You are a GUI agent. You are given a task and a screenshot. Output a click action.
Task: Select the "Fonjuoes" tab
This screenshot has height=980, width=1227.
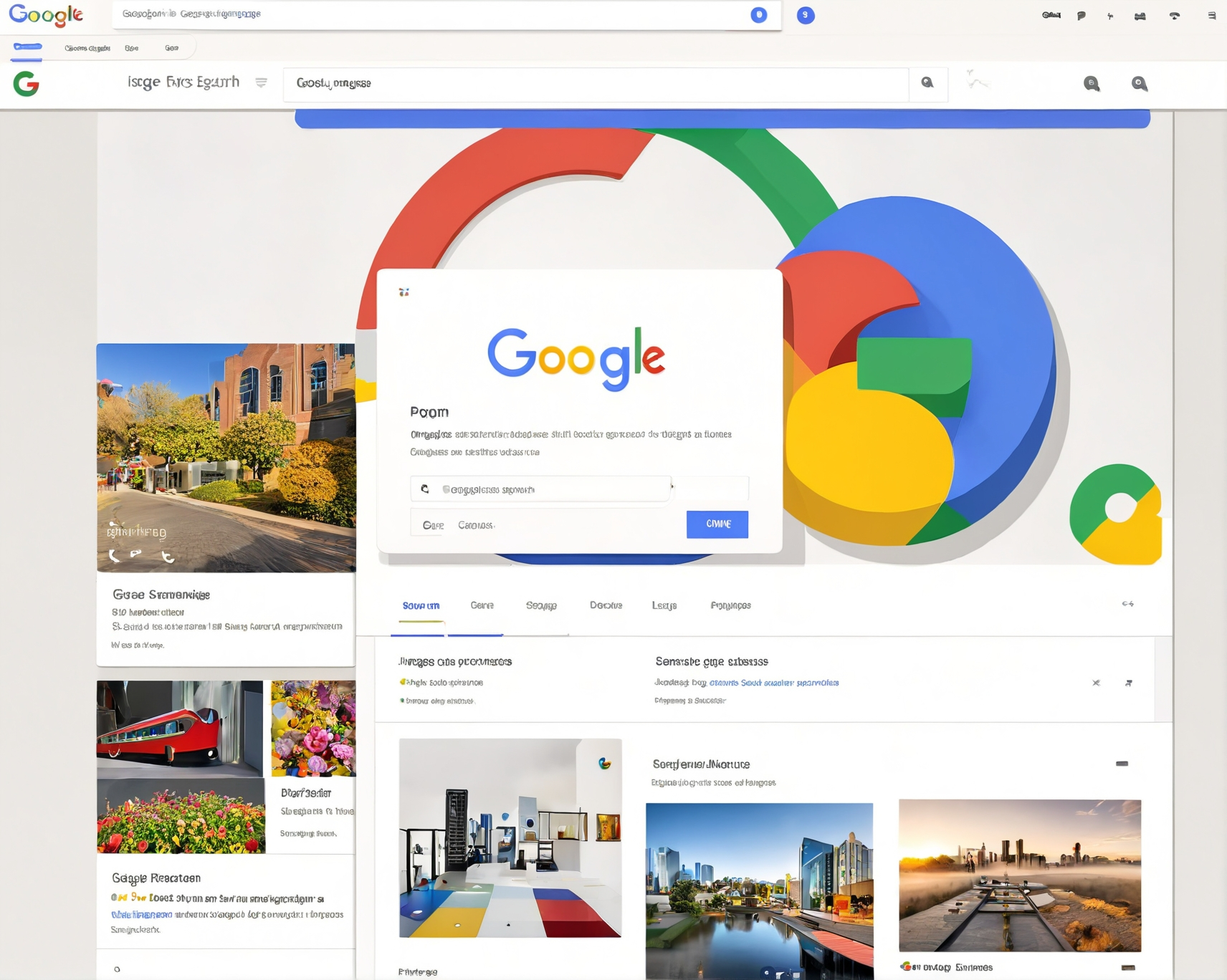731,605
